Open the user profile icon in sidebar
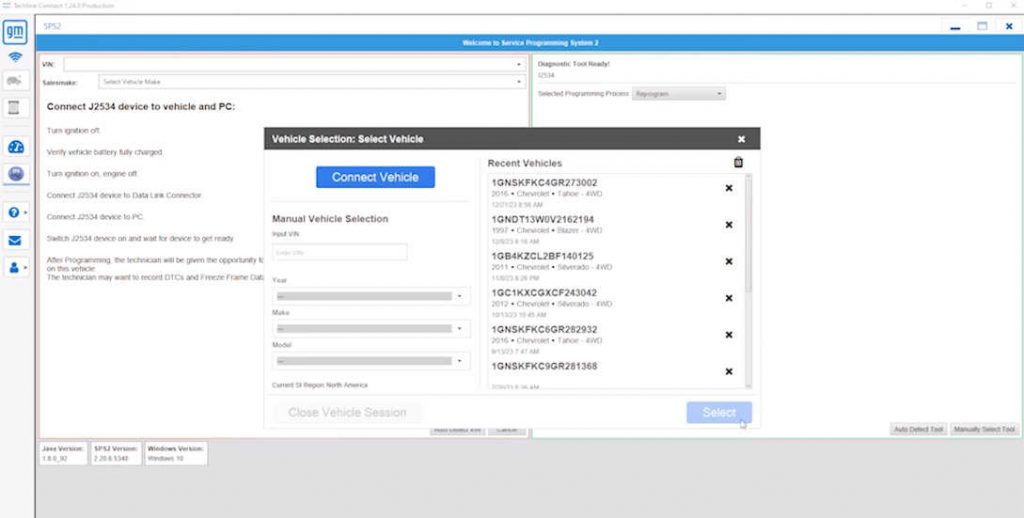1024x518 pixels. [15, 268]
